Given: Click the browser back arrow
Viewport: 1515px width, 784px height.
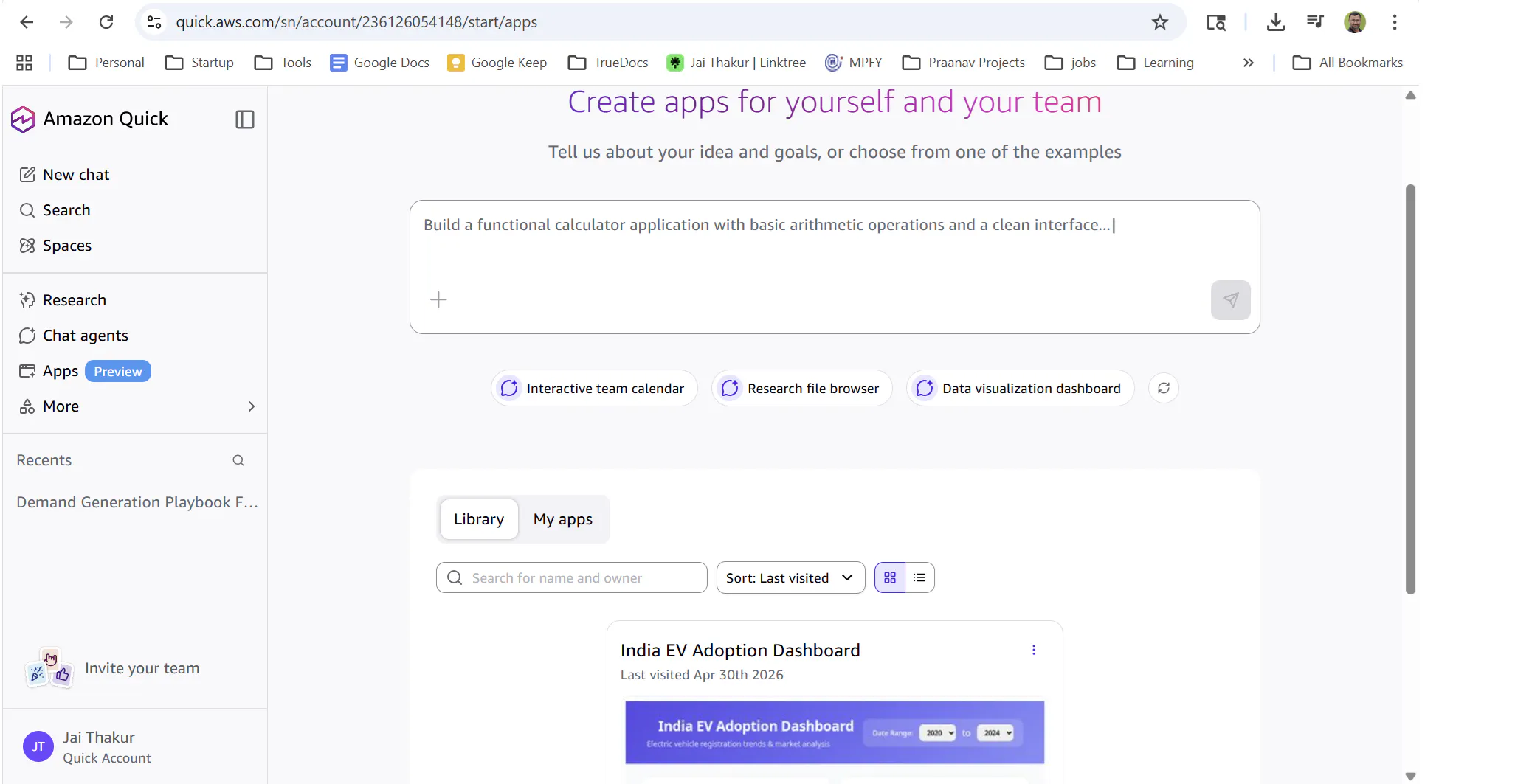Looking at the screenshot, I should [27, 22].
